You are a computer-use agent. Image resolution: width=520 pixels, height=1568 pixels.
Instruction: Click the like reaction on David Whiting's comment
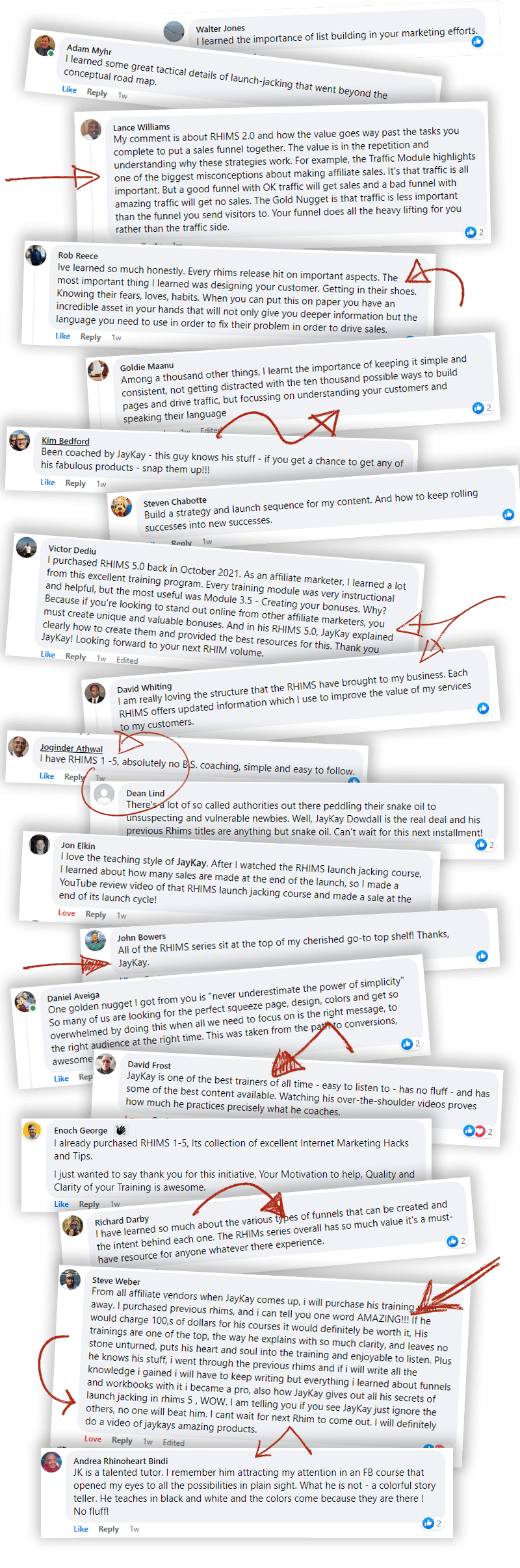(x=483, y=708)
